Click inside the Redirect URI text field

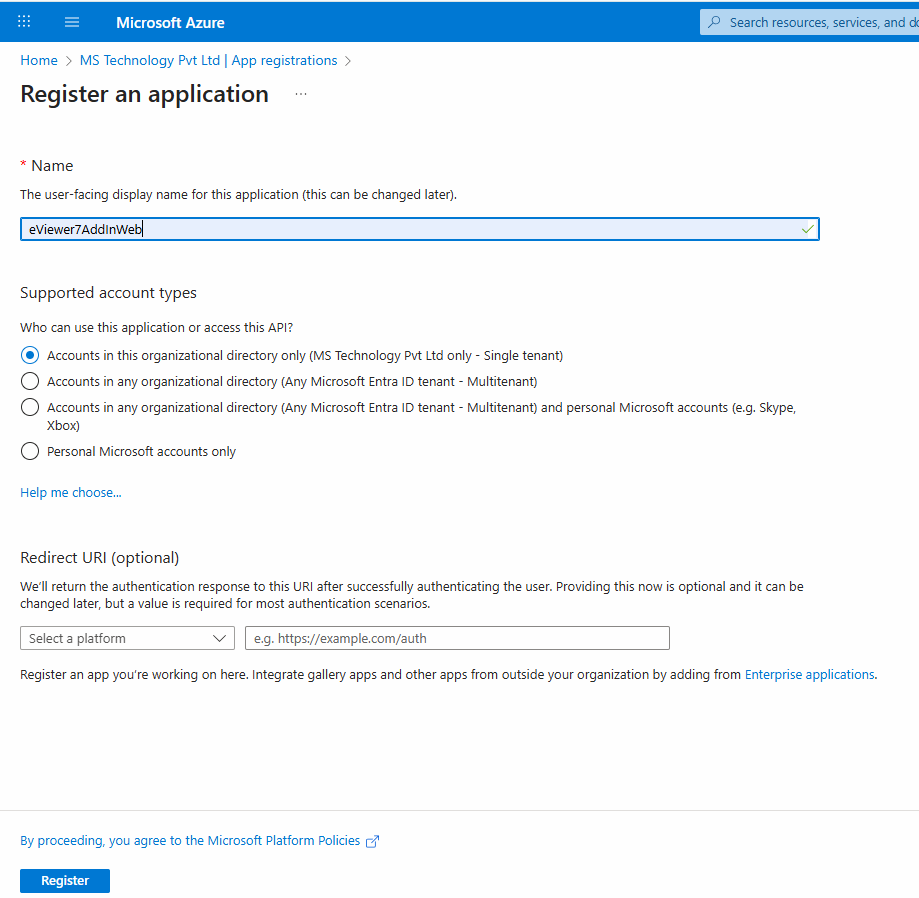456,637
